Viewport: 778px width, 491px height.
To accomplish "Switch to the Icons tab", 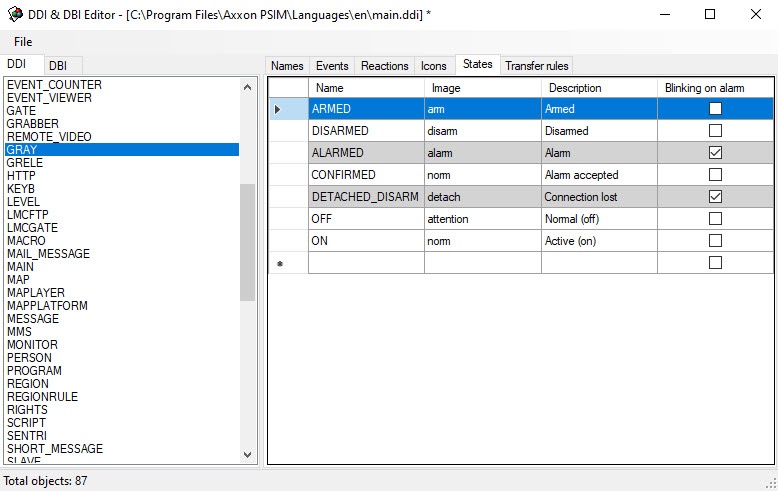I will (433, 66).
